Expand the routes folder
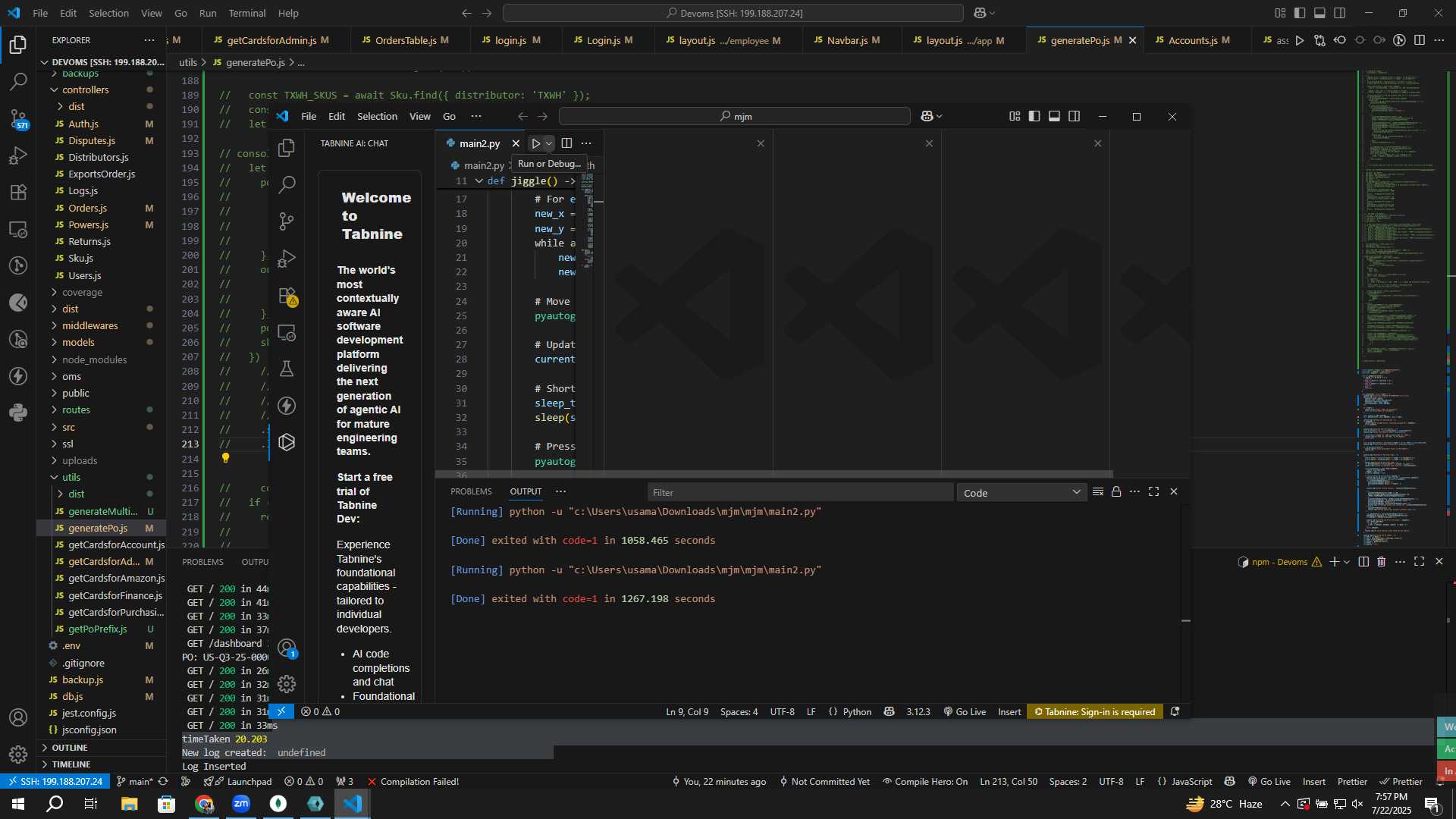 [76, 409]
